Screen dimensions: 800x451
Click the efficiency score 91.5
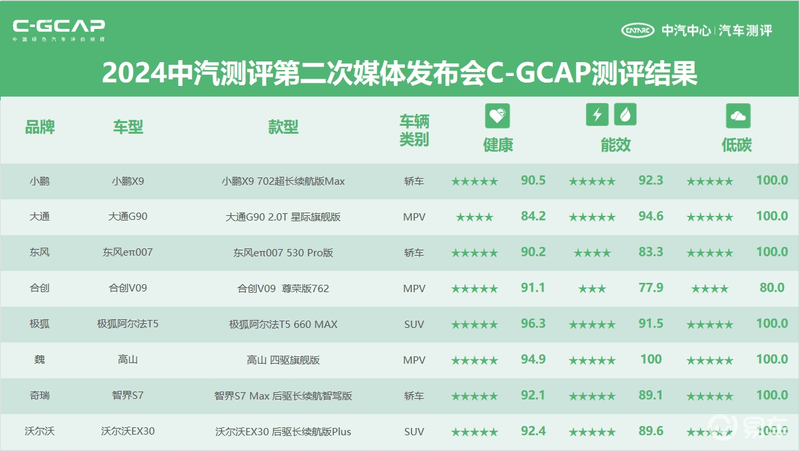click(x=651, y=323)
